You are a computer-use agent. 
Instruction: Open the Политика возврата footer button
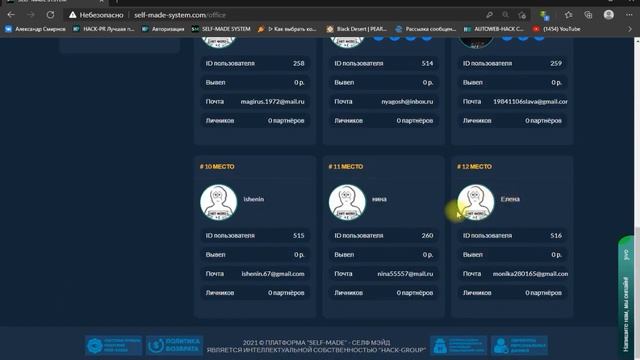[x=174, y=345]
